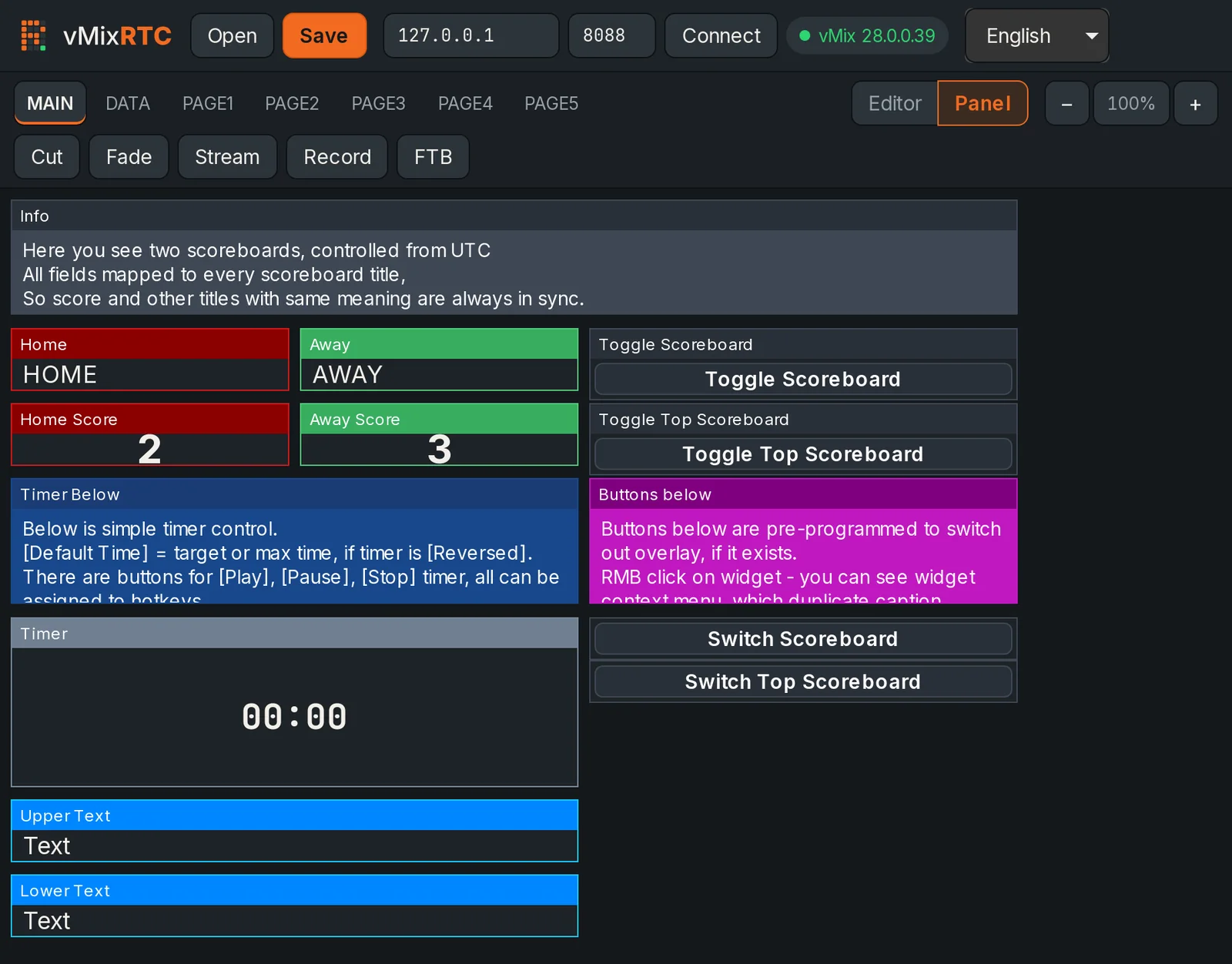The width and height of the screenshot is (1232, 964).
Task: Click the Lower Text input field
Action: tap(294, 920)
